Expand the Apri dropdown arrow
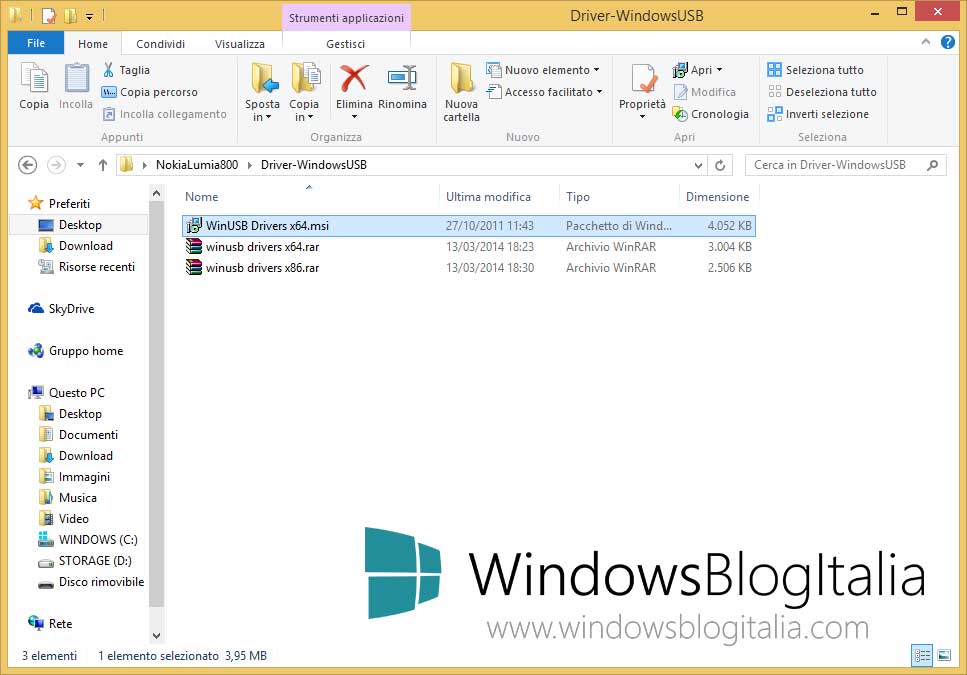 pos(719,70)
